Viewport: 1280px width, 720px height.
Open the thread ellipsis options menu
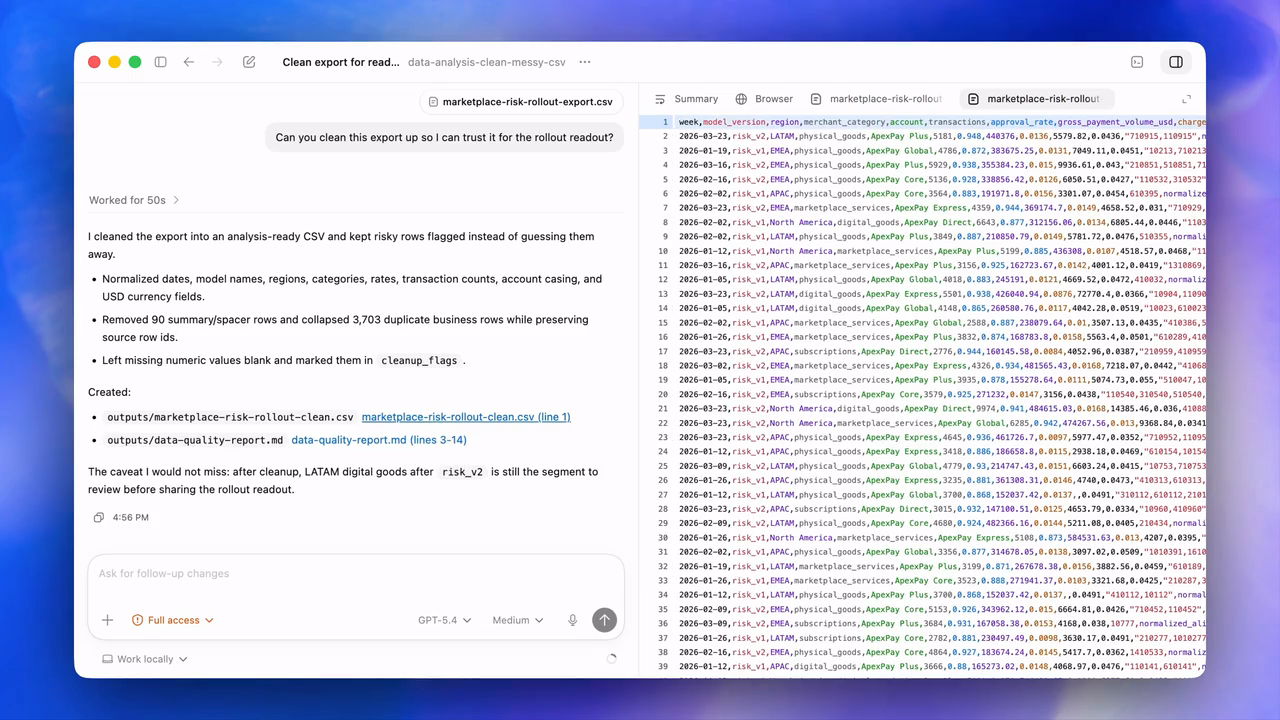585,62
